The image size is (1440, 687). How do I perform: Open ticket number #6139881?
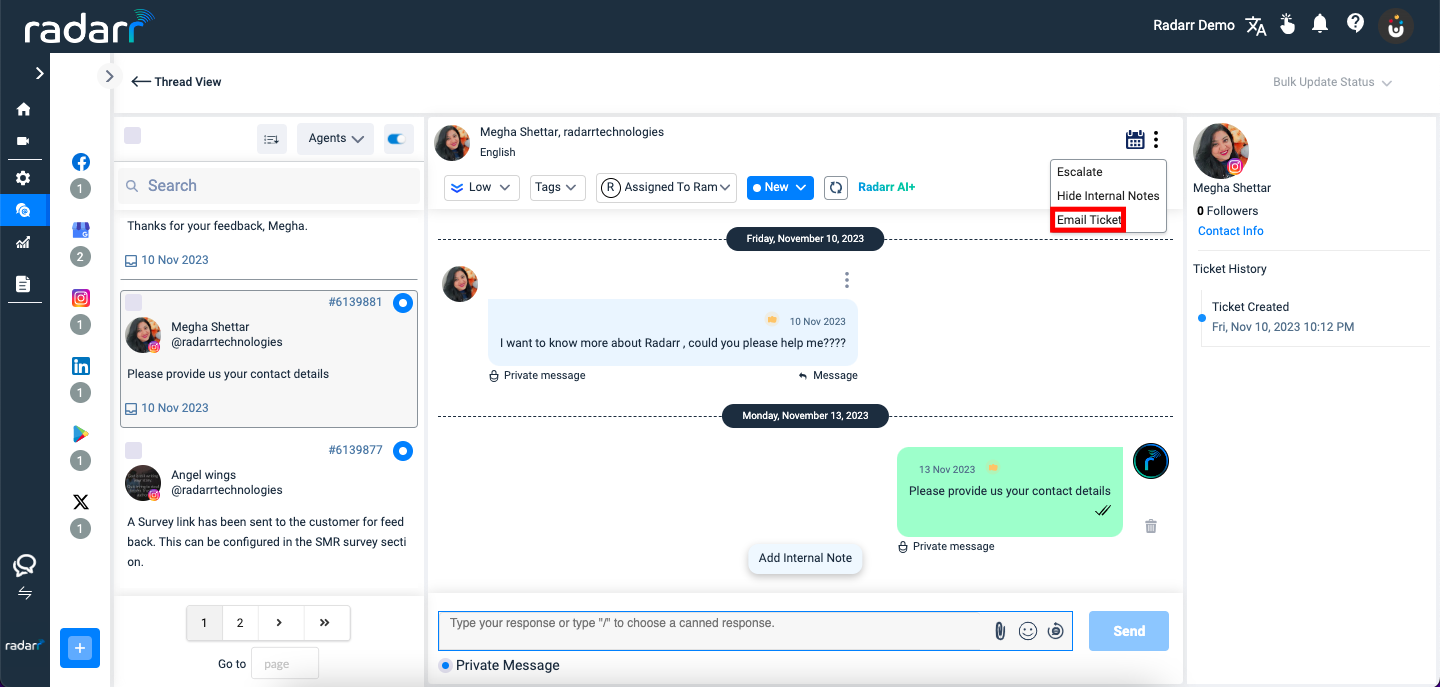(x=355, y=302)
